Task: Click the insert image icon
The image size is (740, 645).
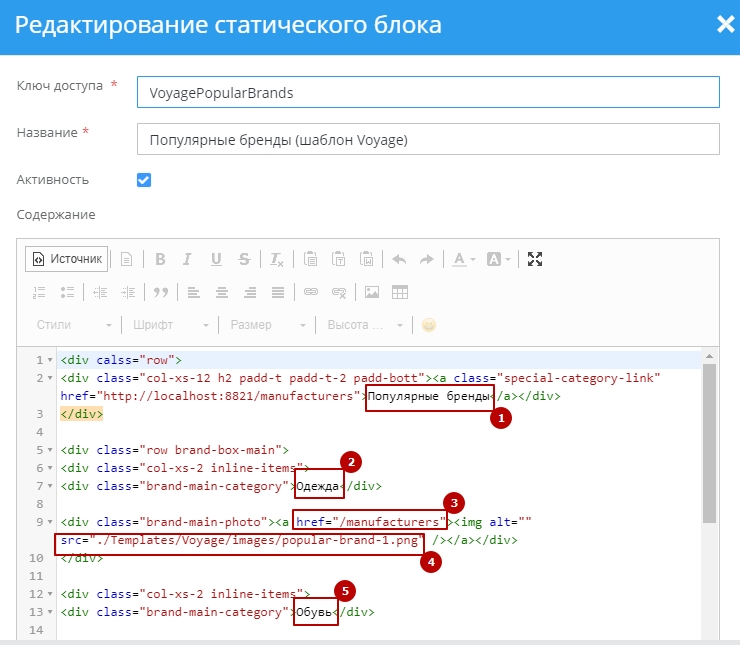Action: click(x=372, y=292)
